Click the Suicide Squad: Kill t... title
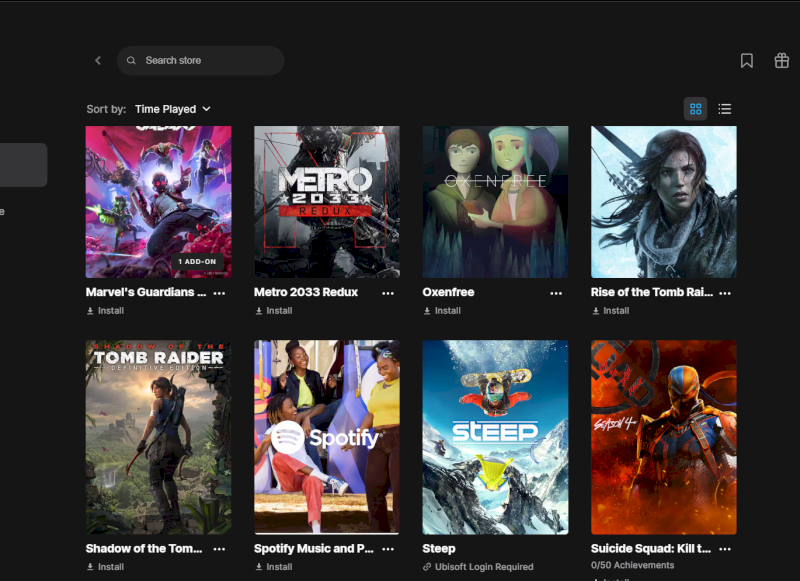800x581 pixels. tap(651, 548)
